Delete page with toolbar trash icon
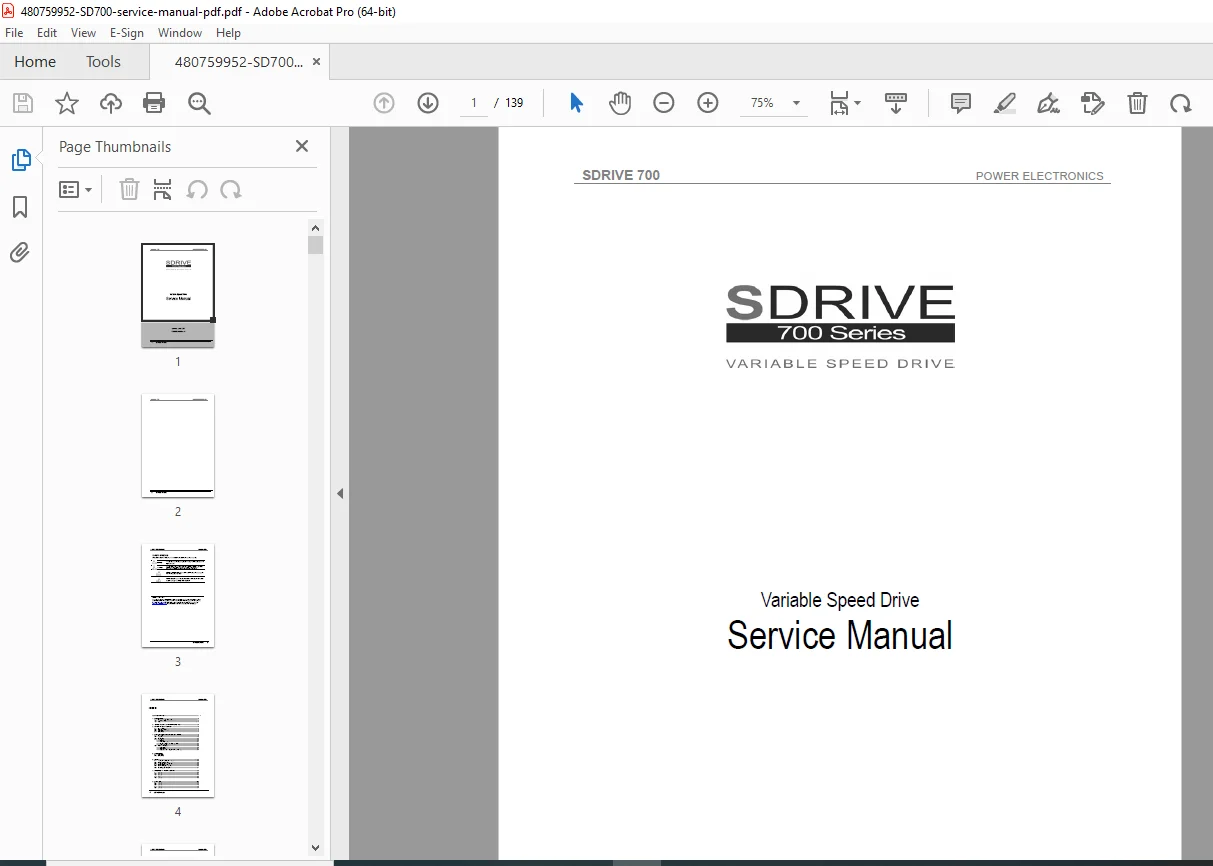The image size is (1213, 866). point(1137,103)
